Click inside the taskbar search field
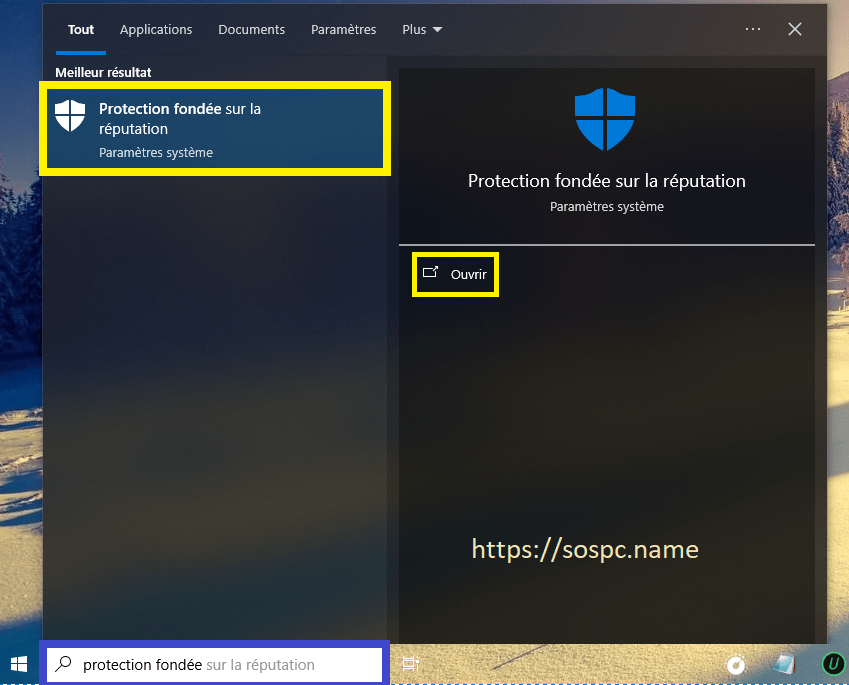Viewport: 849px width, 685px height. pos(230,665)
